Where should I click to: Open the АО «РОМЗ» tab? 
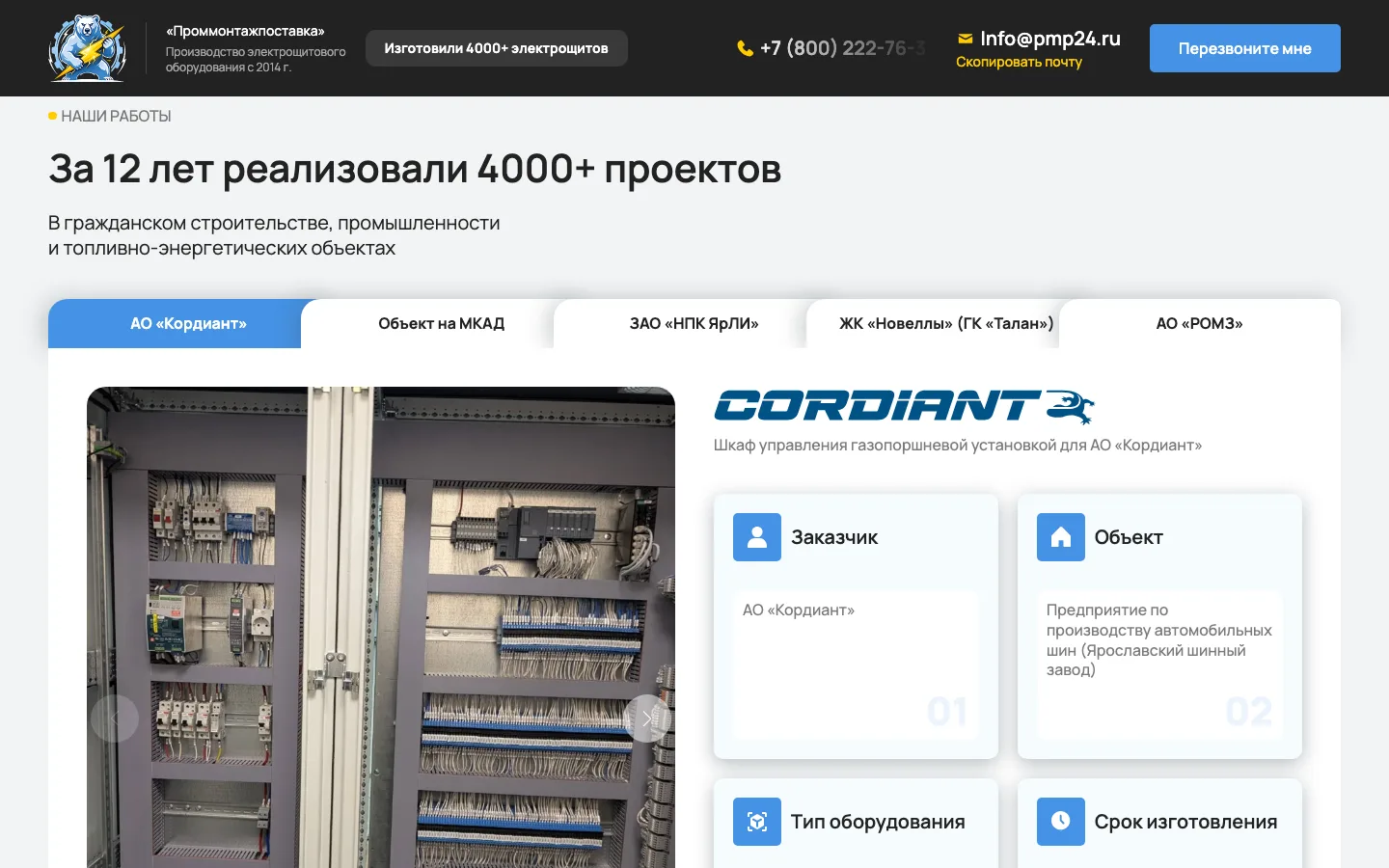click(1200, 324)
